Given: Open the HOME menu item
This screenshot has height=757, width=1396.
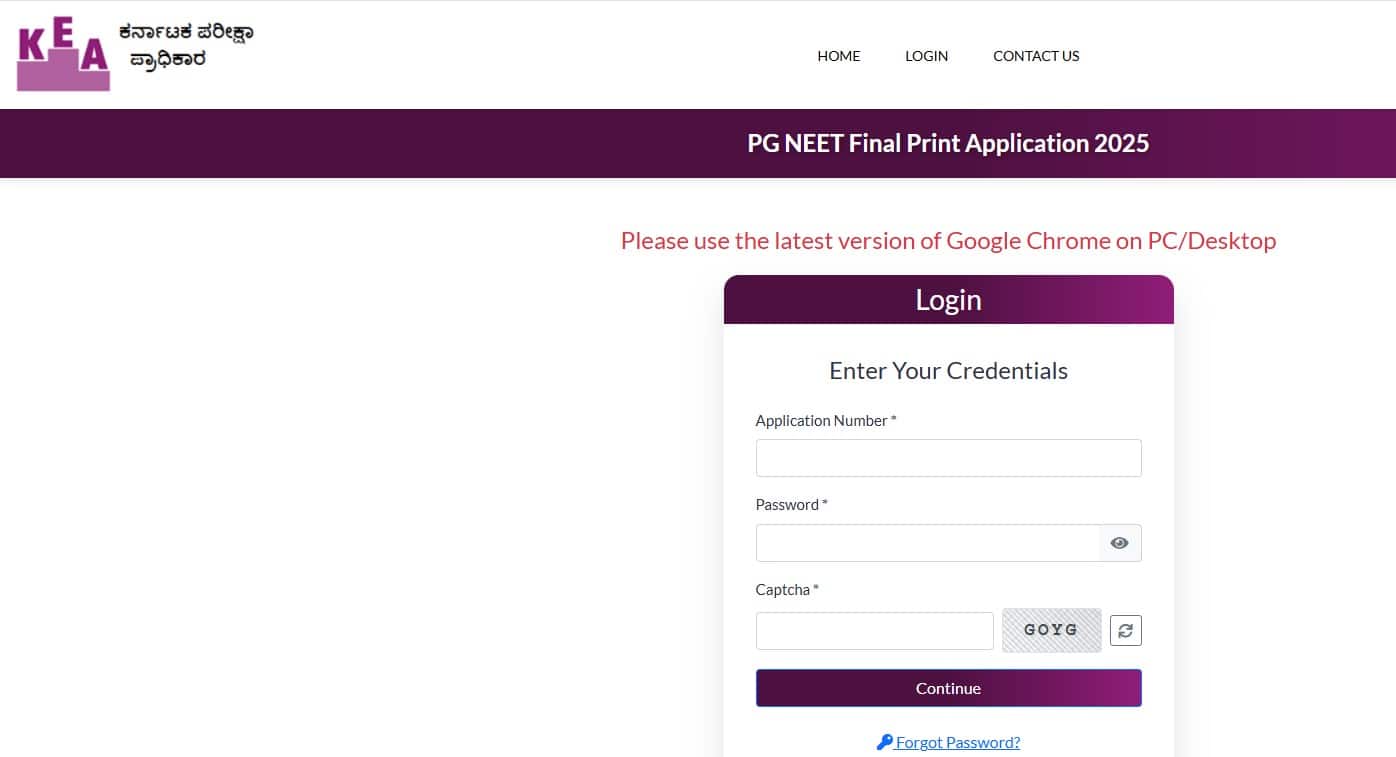Looking at the screenshot, I should [x=838, y=56].
